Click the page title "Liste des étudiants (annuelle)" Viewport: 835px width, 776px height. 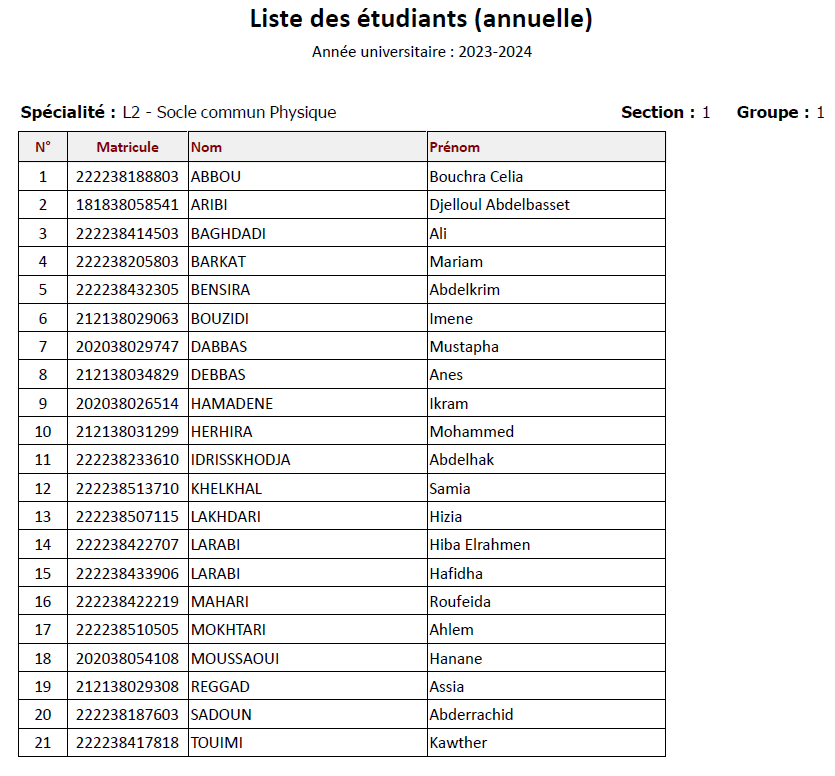click(x=420, y=18)
